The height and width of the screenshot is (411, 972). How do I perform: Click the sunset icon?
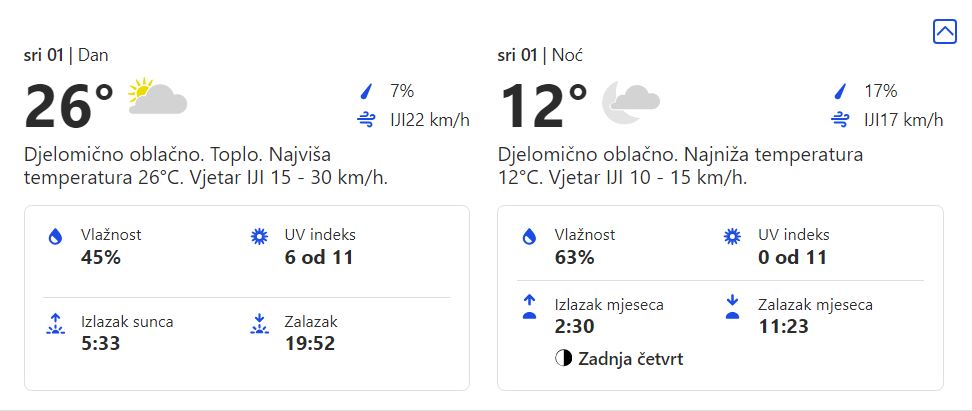coord(259,323)
